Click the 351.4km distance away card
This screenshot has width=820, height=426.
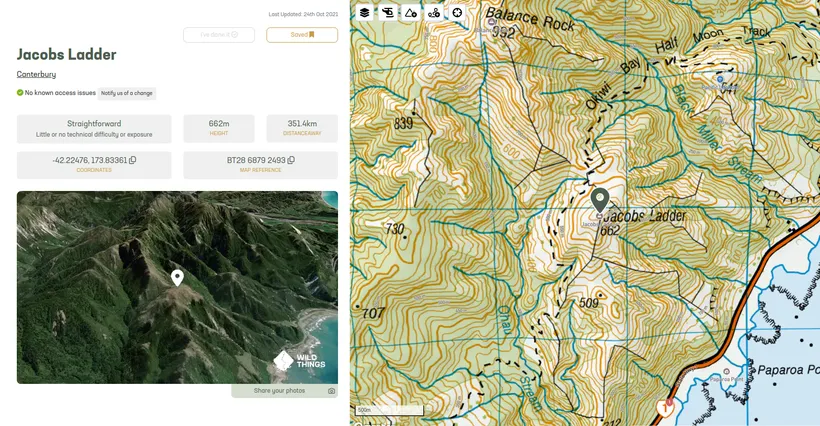(x=302, y=129)
